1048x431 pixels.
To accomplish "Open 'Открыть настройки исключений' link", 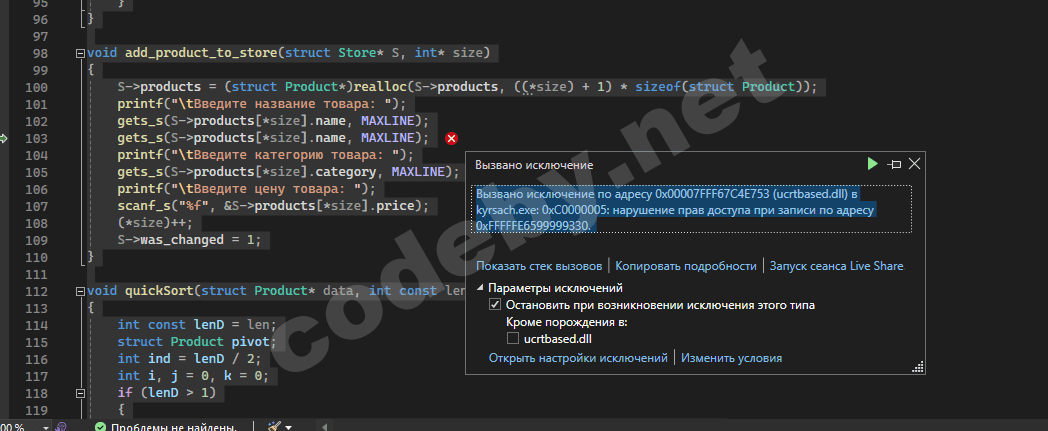I will [x=578, y=358].
